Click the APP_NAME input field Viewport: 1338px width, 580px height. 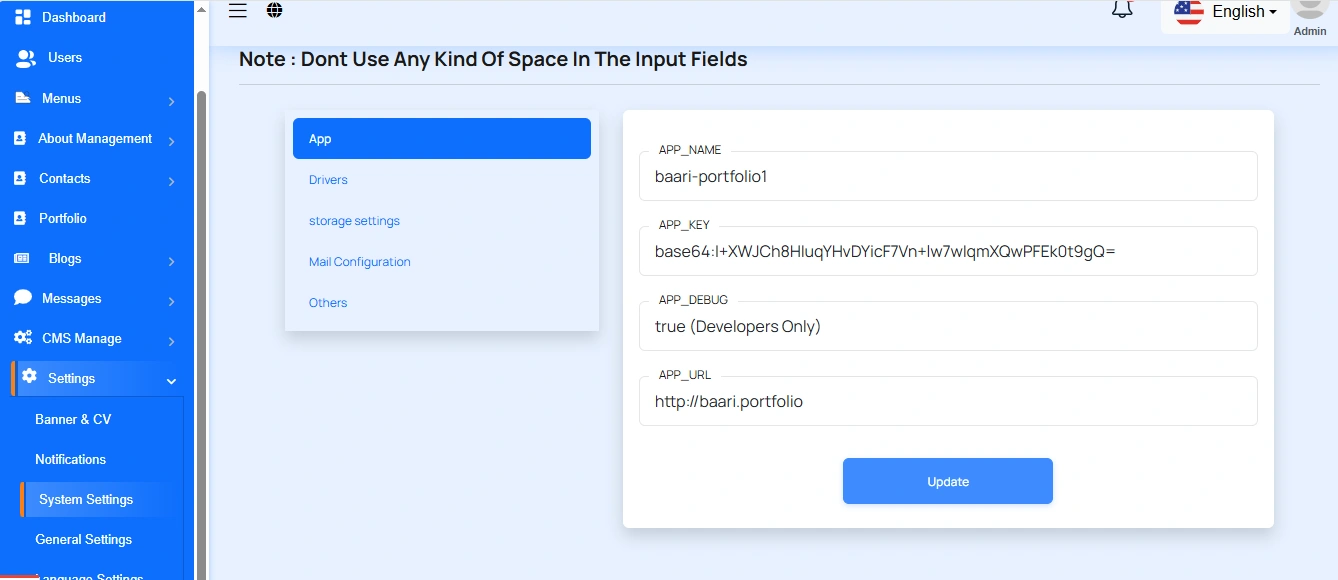coord(947,177)
